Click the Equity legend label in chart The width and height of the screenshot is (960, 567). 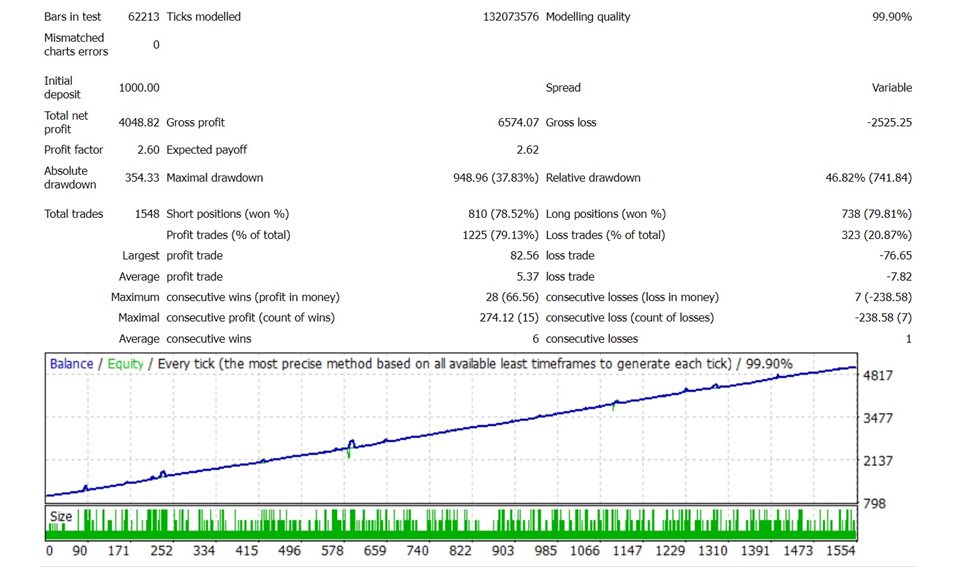125,364
